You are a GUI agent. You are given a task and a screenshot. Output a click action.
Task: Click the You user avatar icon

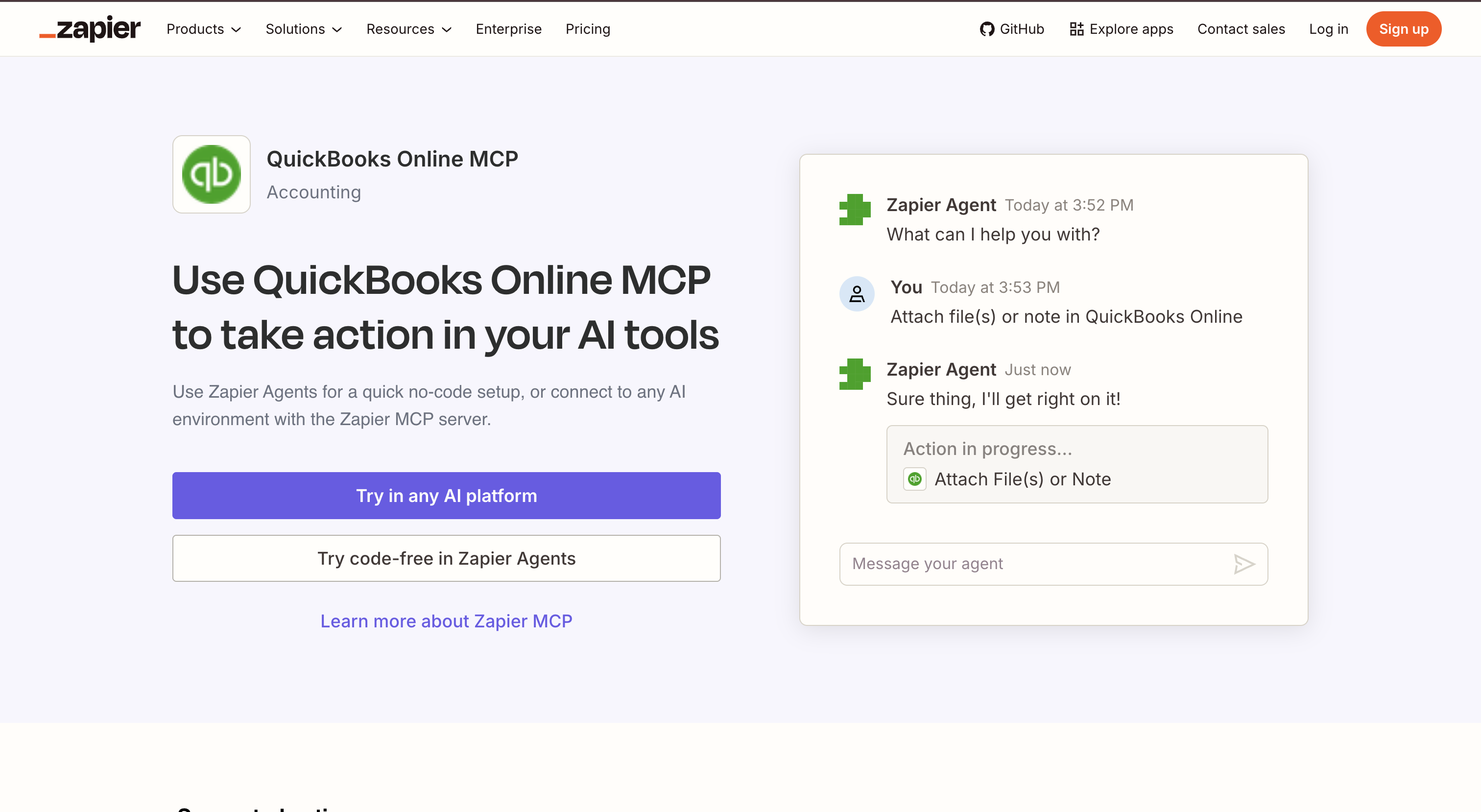857,294
